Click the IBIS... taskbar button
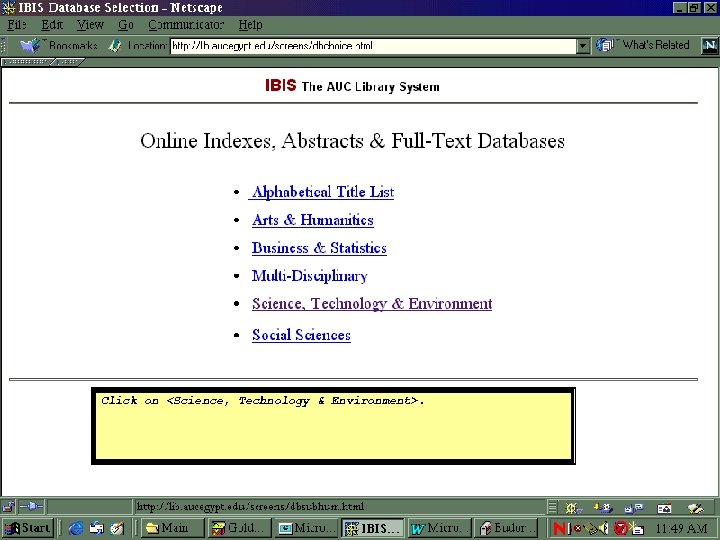This screenshot has height=540, width=720. coord(373,529)
